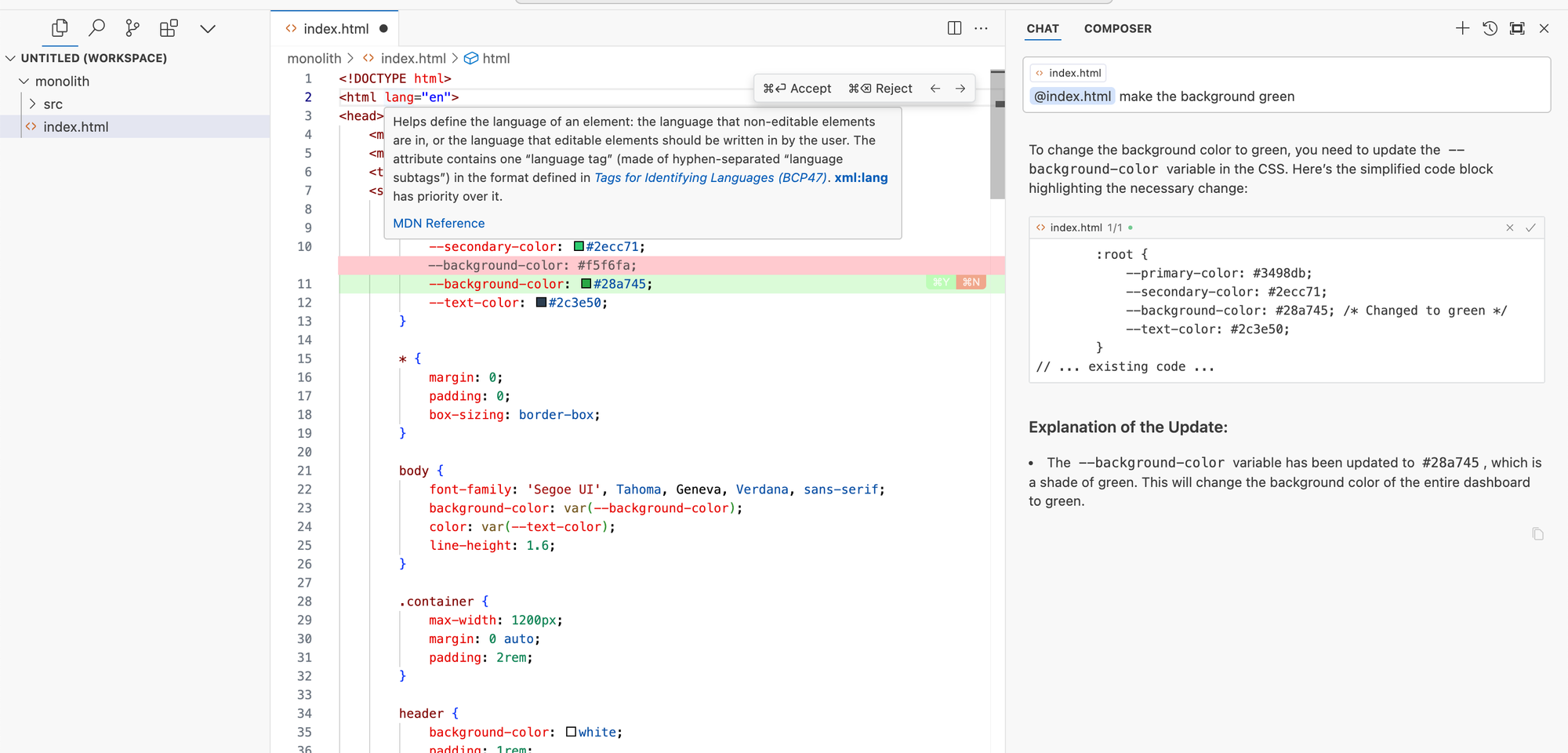This screenshot has height=753, width=1568.
Task: Accept the pending inline edit
Action: tap(798, 88)
